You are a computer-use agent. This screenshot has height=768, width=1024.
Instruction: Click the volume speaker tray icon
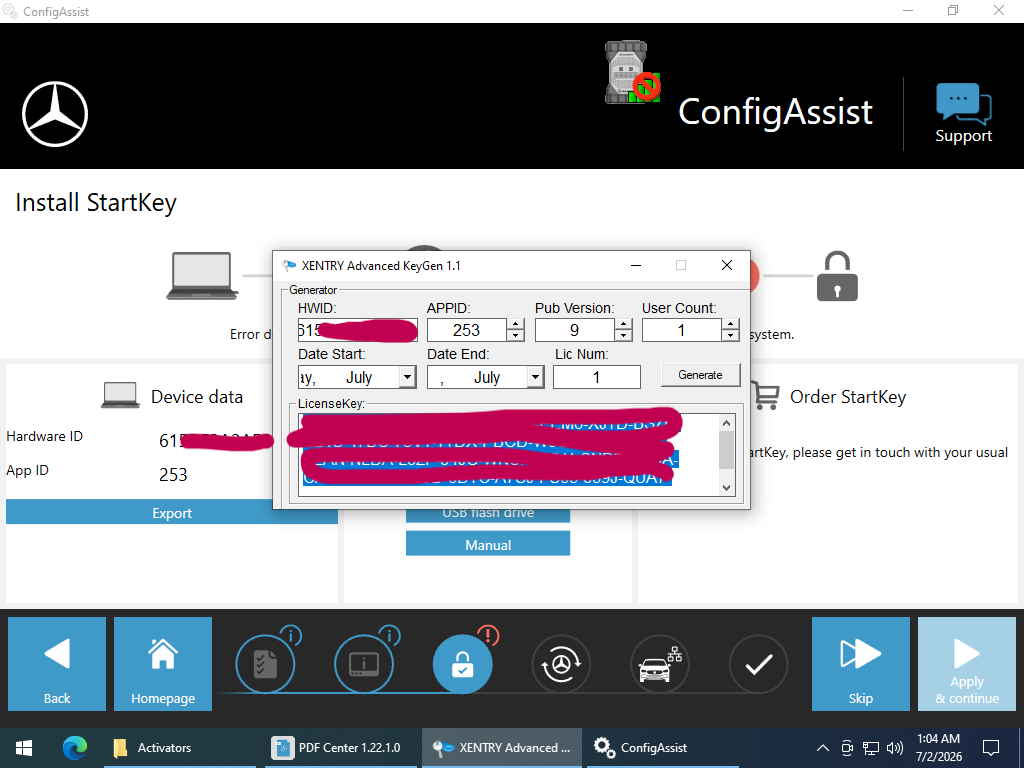(x=895, y=748)
